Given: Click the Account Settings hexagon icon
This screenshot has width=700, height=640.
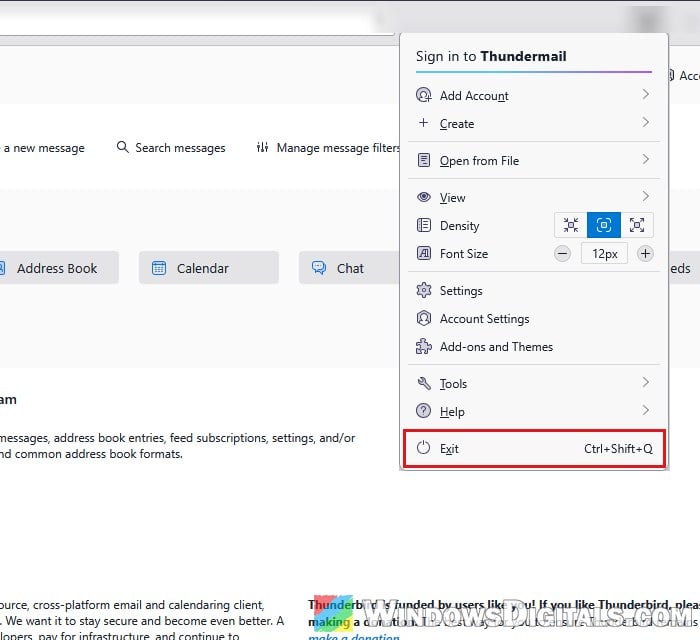Looking at the screenshot, I should pos(424,318).
